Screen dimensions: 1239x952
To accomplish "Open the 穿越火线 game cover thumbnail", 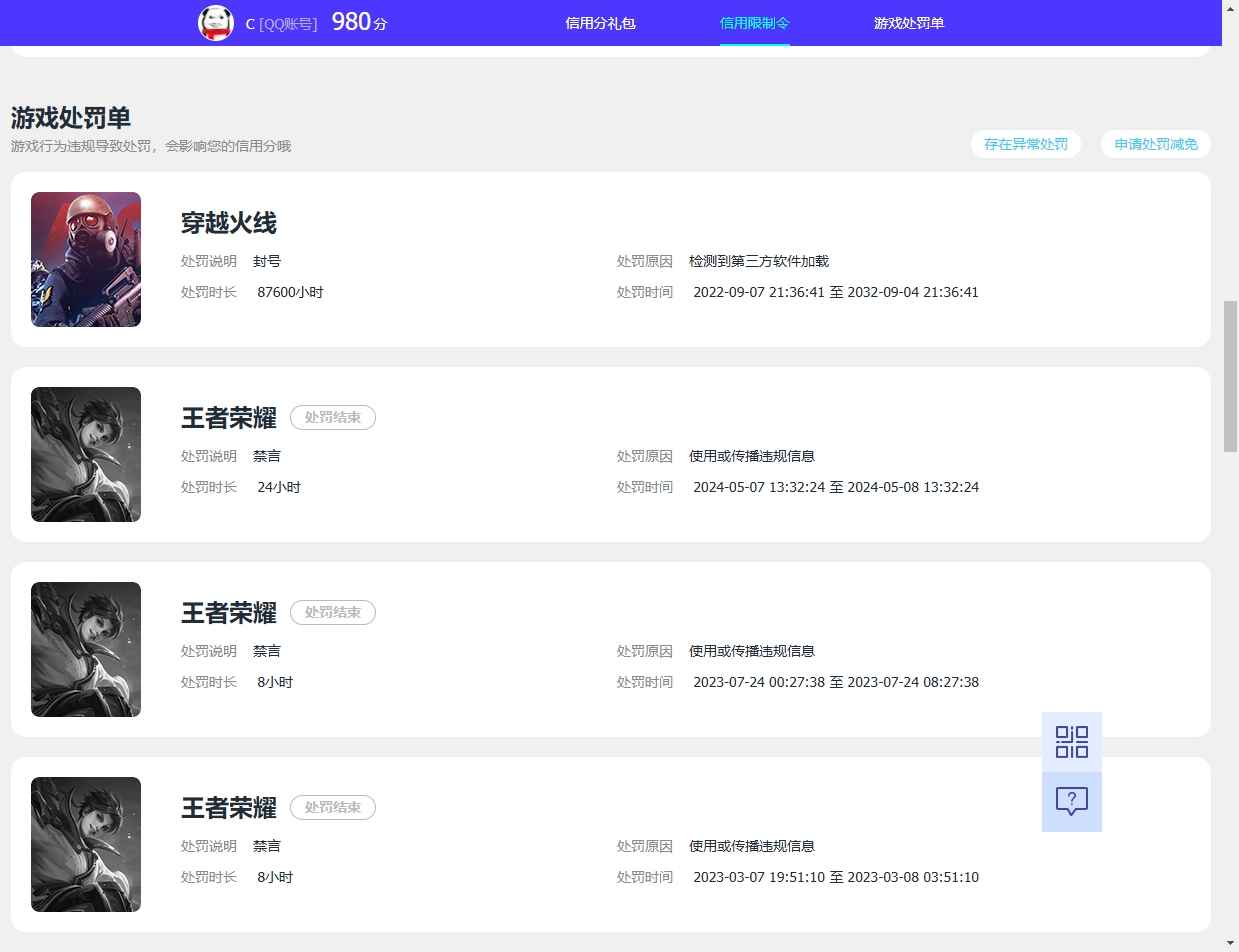I will [x=86, y=259].
